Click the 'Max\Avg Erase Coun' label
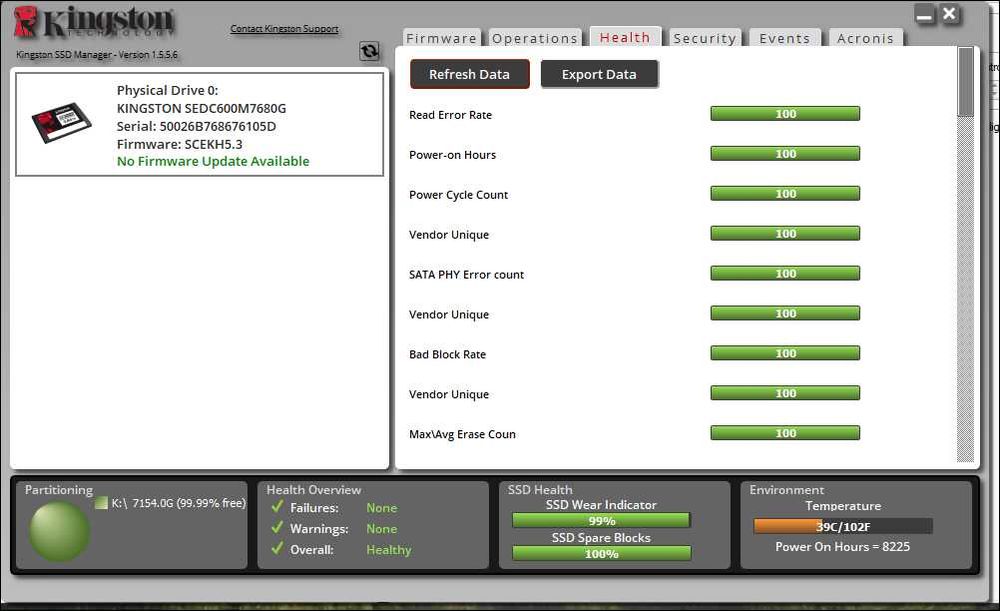Image resolution: width=1000 pixels, height=611 pixels. tap(462, 434)
